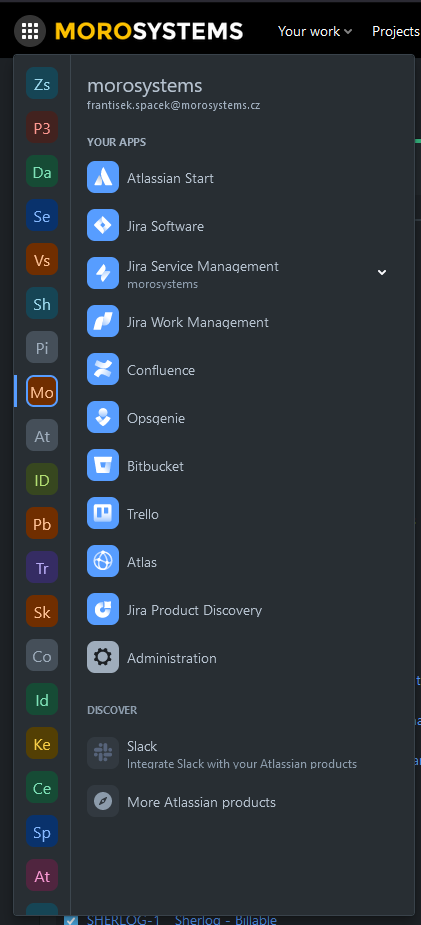This screenshot has width=421, height=925.
Task: Open the Your work dropdown
Action: point(315,31)
